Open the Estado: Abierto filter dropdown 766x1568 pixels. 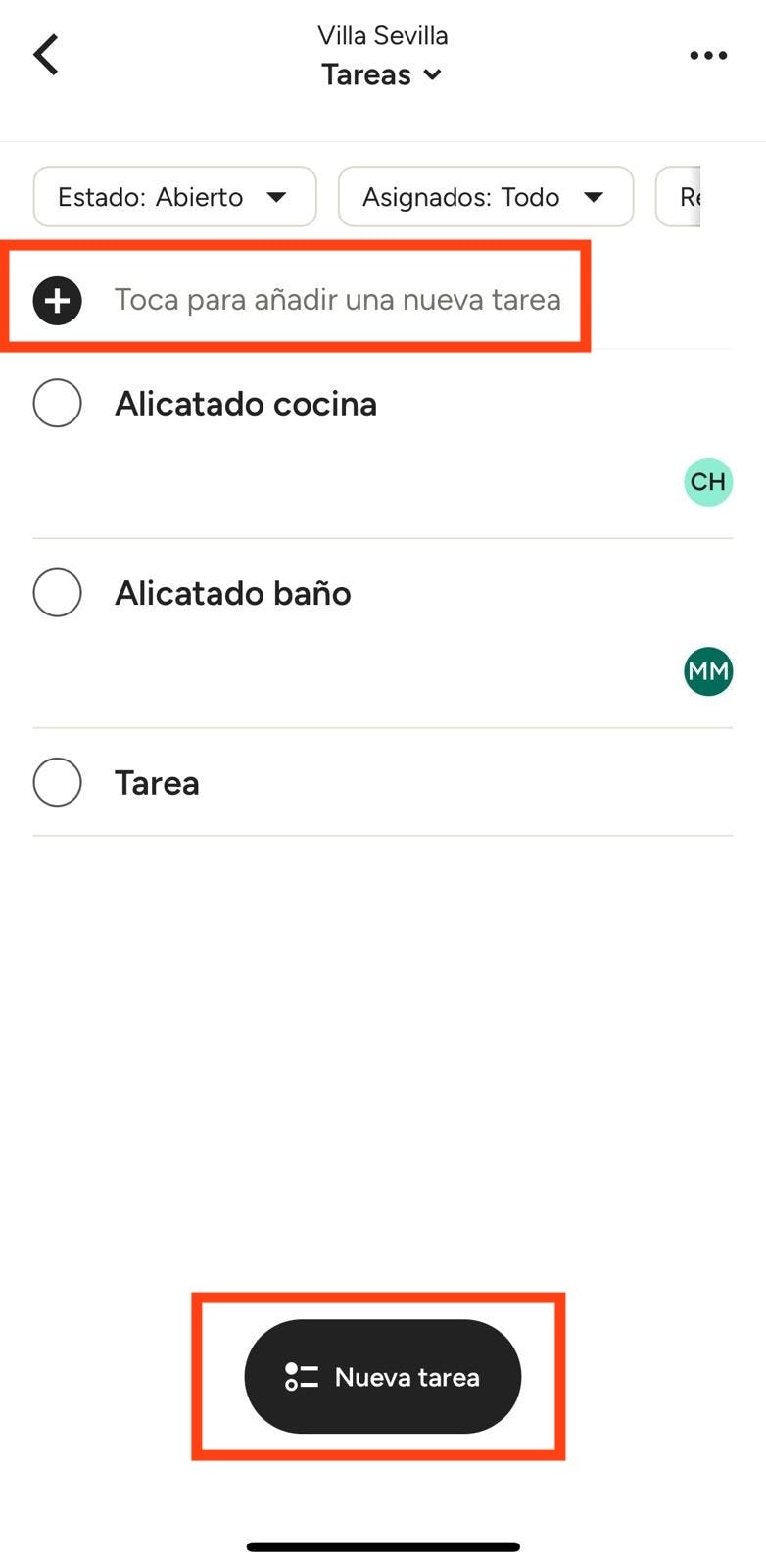click(x=174, y=197)
